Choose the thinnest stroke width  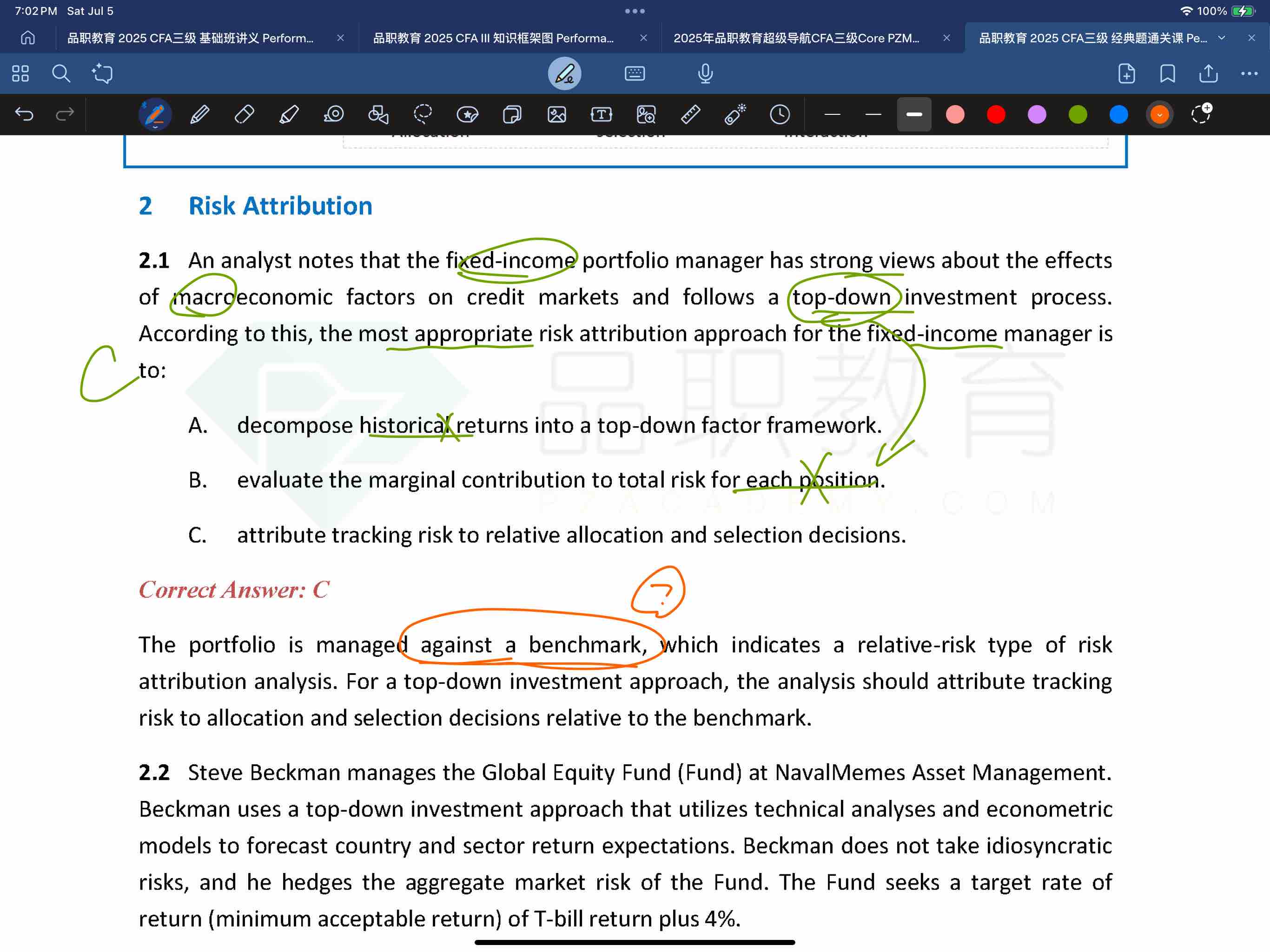tap(832, 114)
